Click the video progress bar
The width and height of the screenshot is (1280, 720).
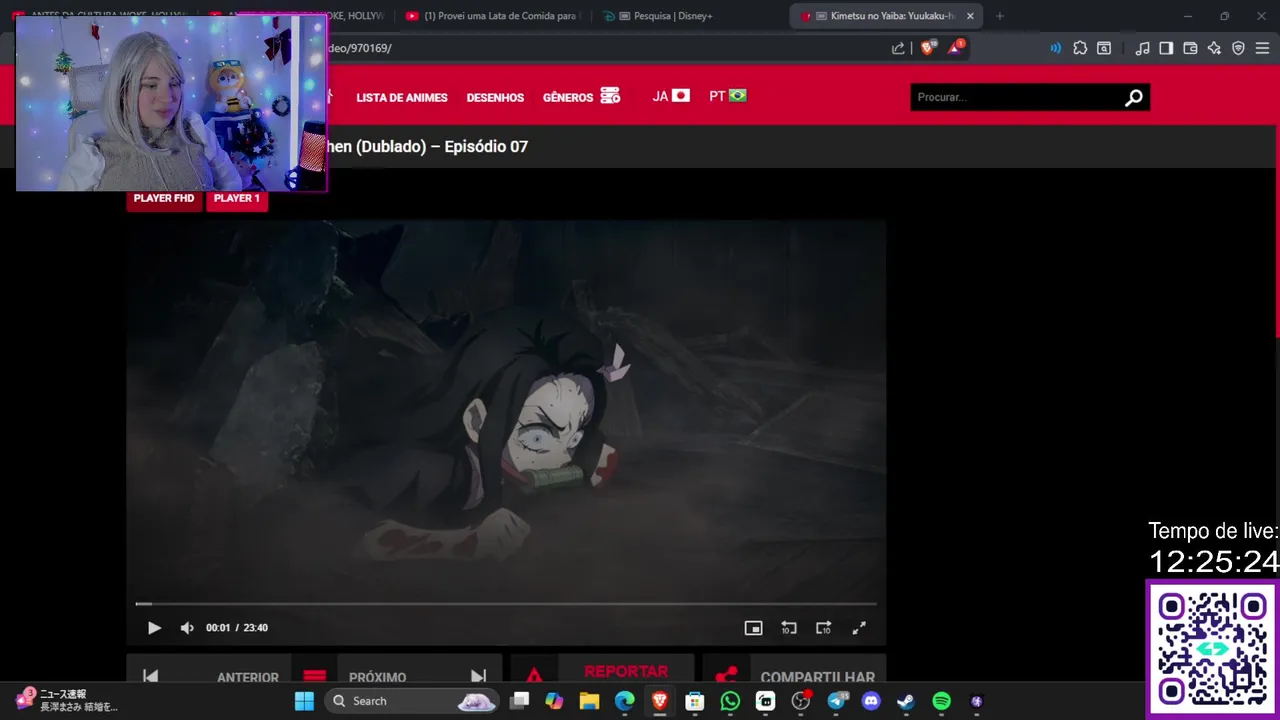(506, 604)
